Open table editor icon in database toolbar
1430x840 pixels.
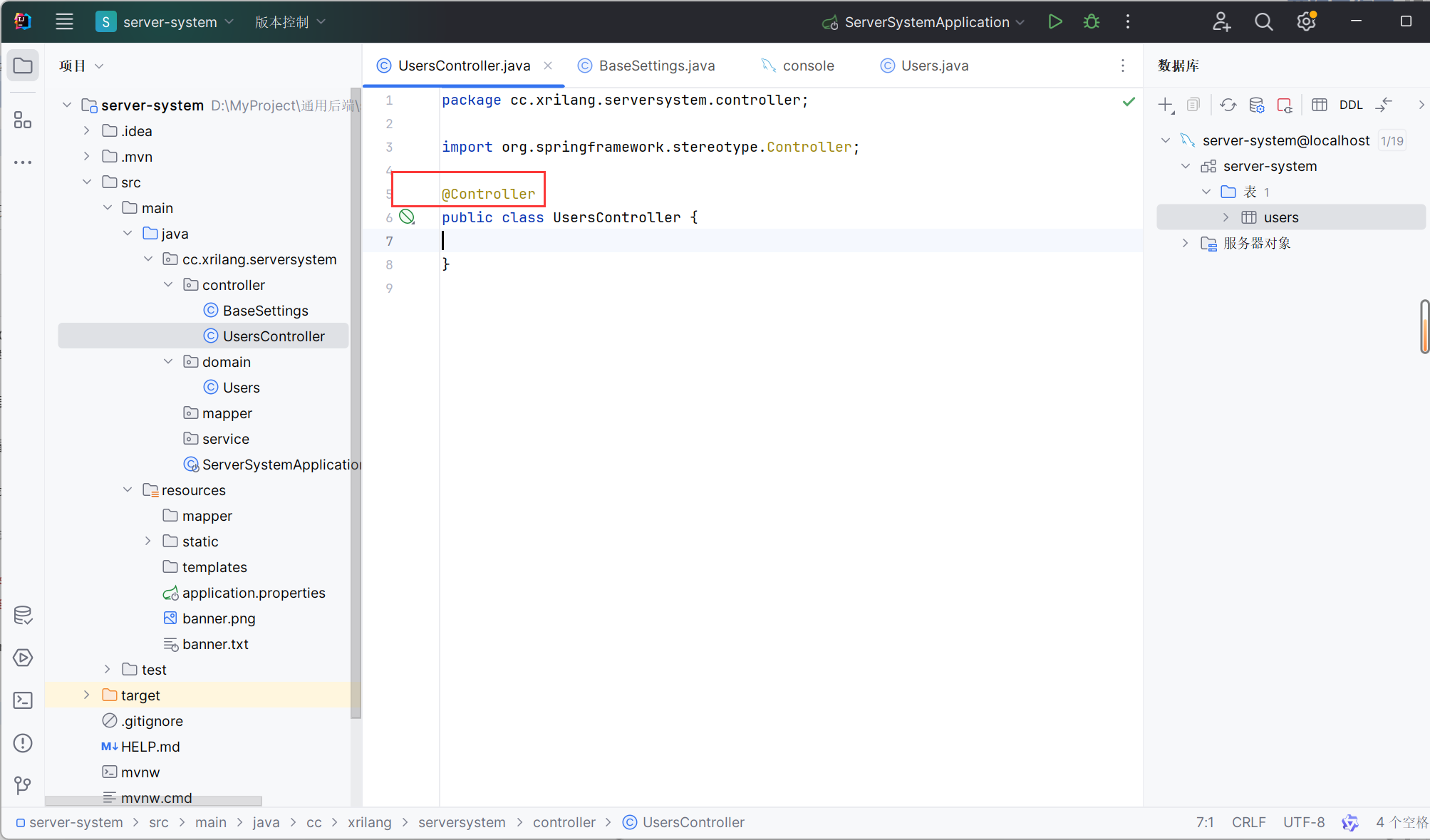pos(1320,105)
